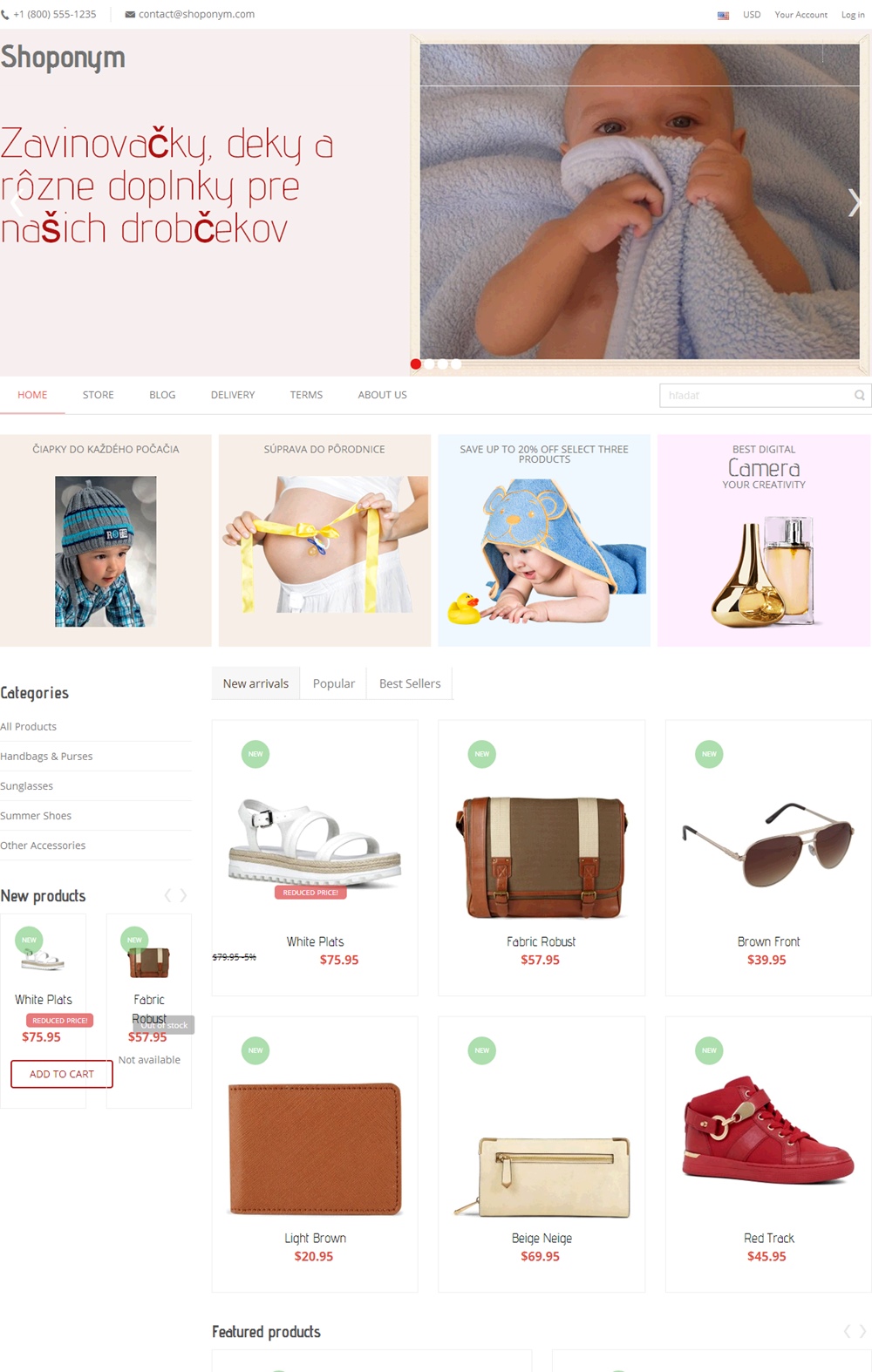
Task: Open the USD currency dropdown
Action: click(x=752, y=15)
